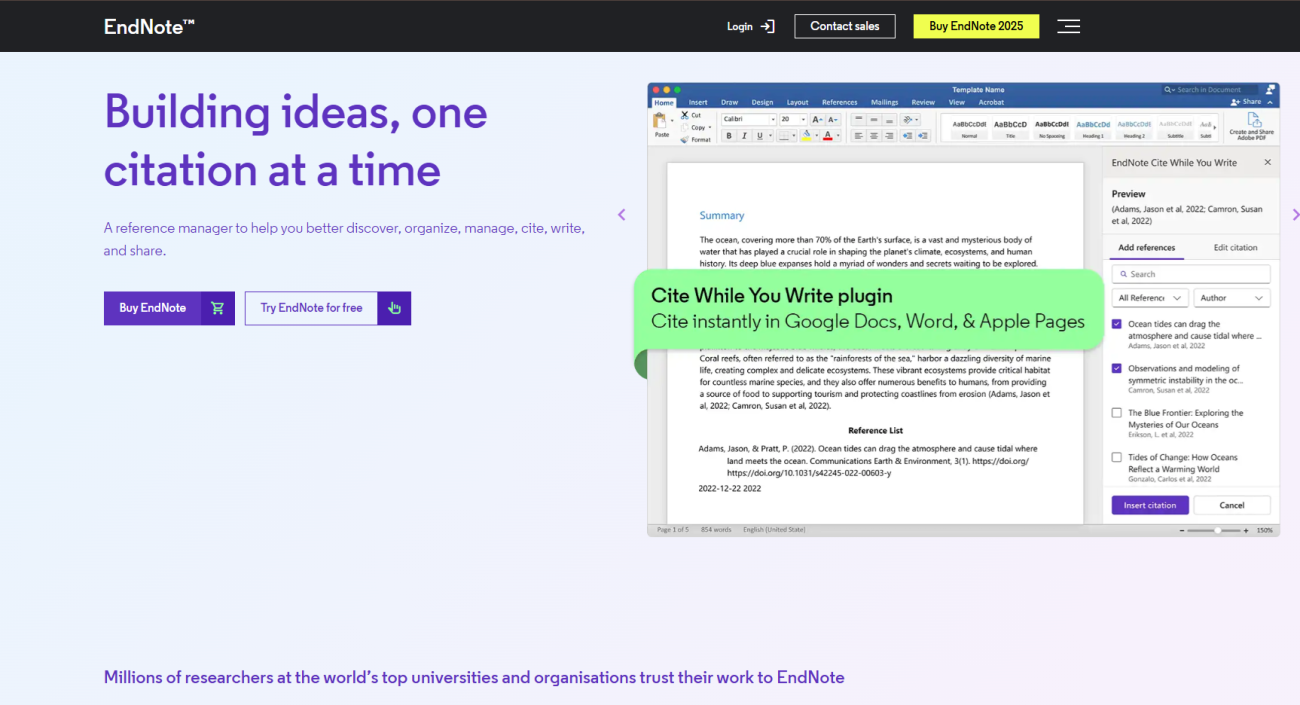Switch to the References ribbon tab
The image size is (1300, 705).
[840, 102]
